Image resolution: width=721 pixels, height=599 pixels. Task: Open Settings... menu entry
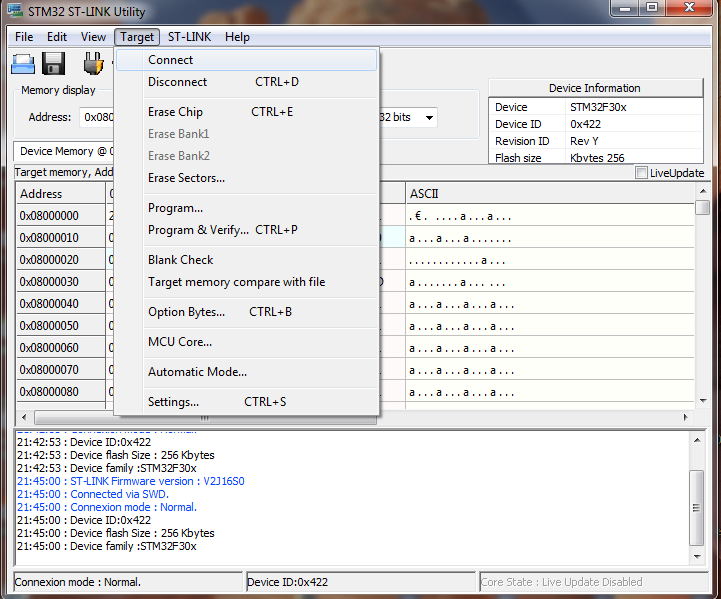pyautogui.click(x=246, y=402)
